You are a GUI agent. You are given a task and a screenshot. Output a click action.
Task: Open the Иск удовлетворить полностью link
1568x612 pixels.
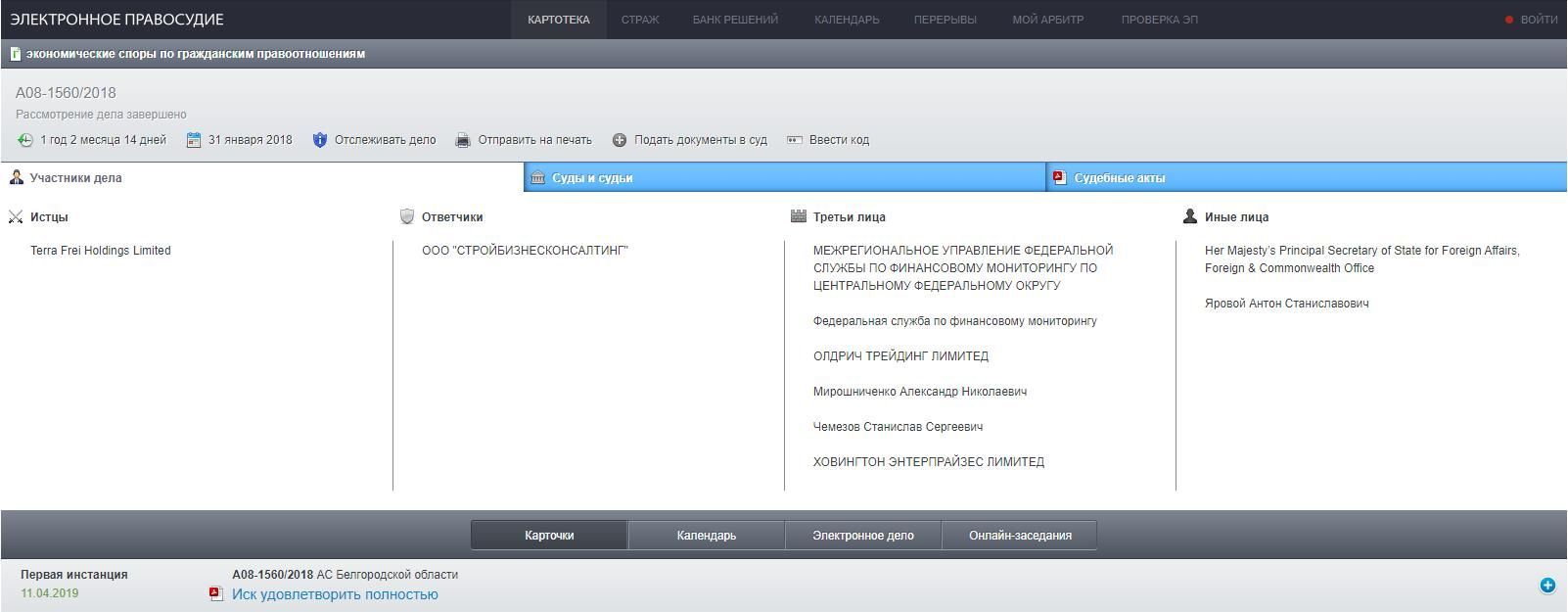pyautogui.click(x=335, y=594)
